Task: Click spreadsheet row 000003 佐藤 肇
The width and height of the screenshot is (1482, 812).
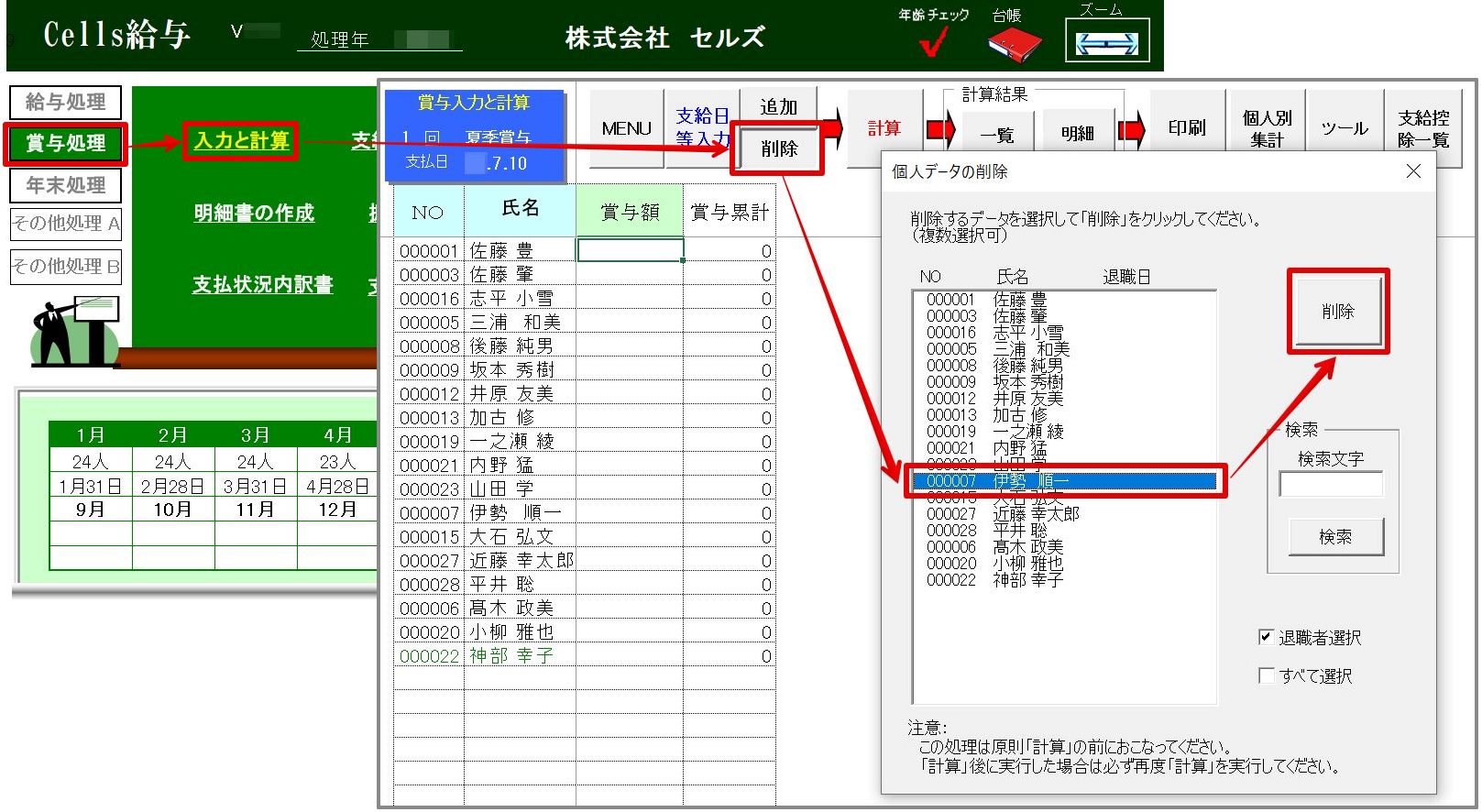Action: (585, 274)
